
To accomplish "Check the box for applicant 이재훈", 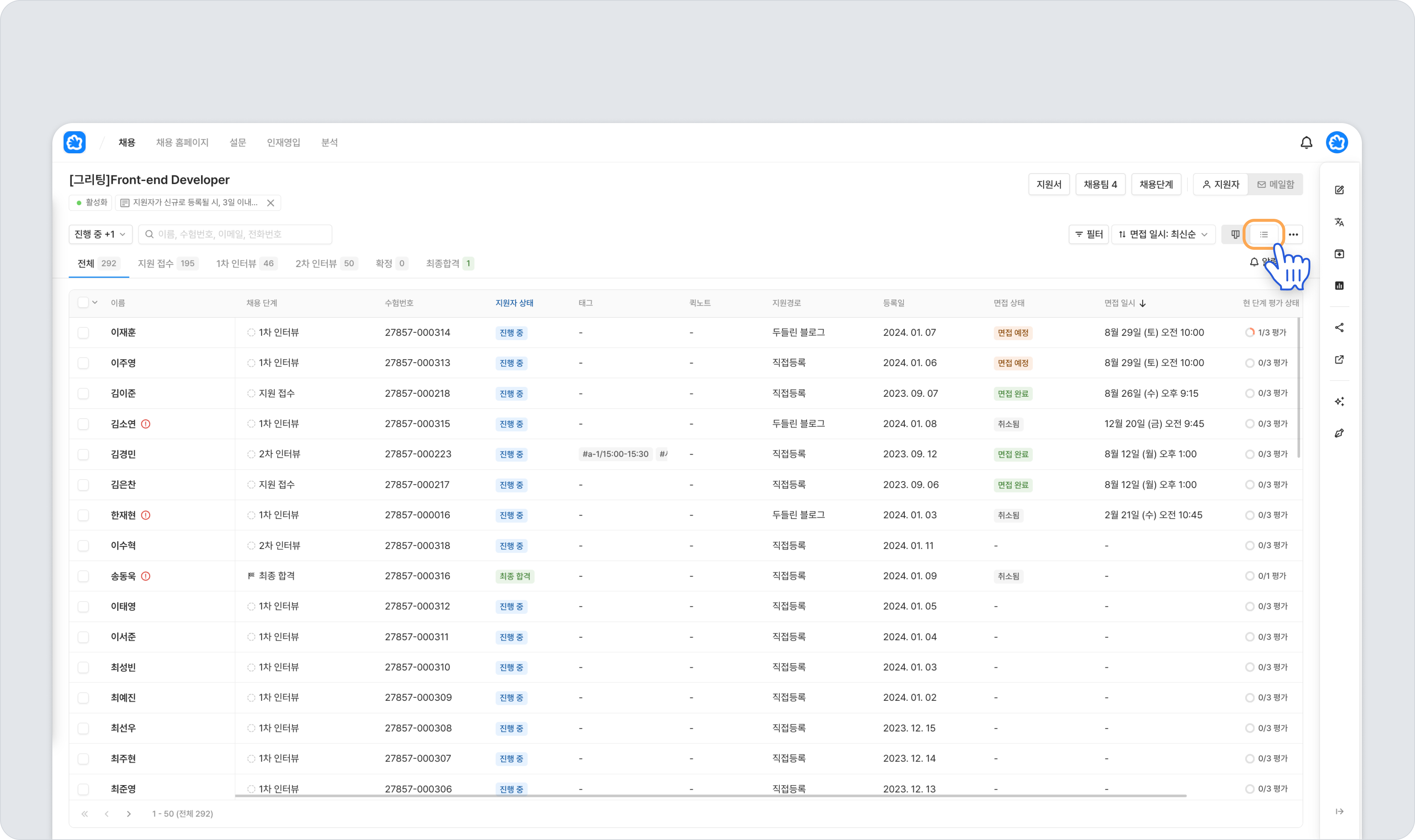I will [x=83, y=333].
